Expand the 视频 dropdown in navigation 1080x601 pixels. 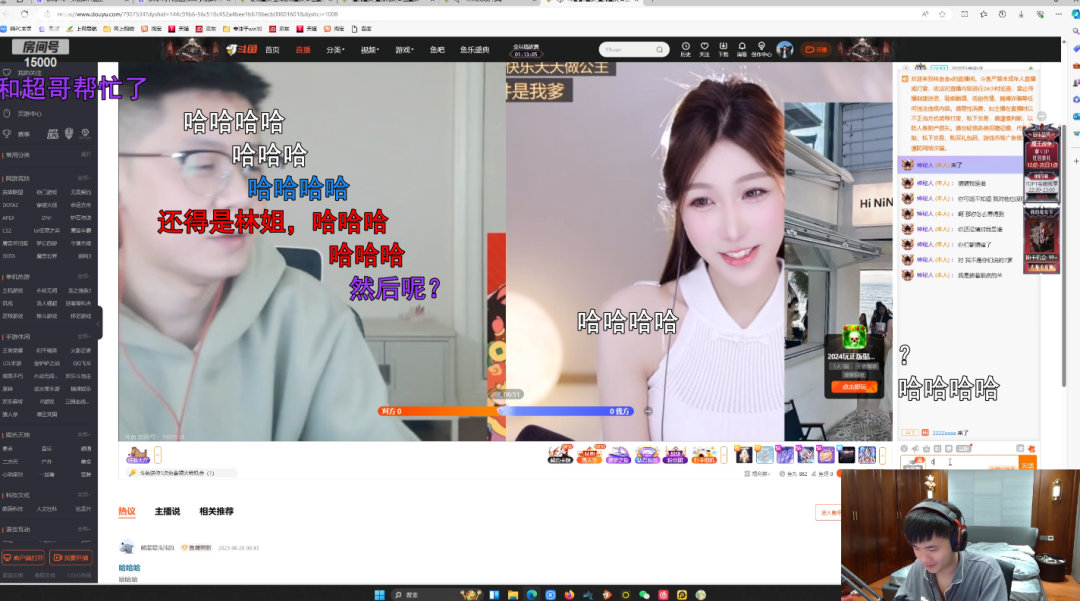370,50
